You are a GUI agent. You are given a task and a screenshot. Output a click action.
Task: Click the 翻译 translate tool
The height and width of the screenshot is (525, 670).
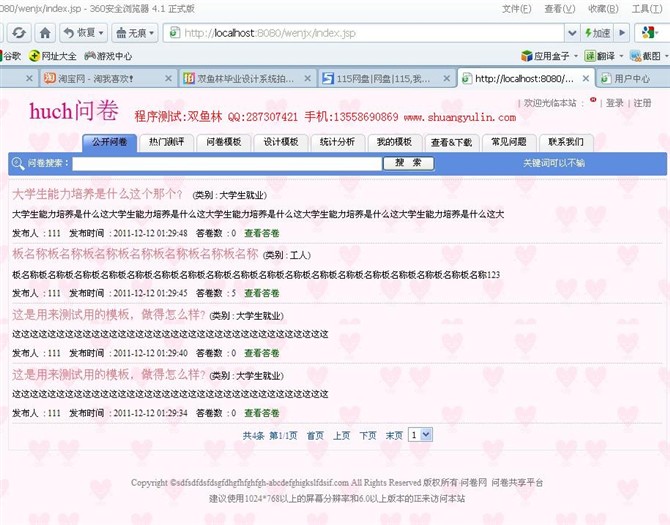600,56
